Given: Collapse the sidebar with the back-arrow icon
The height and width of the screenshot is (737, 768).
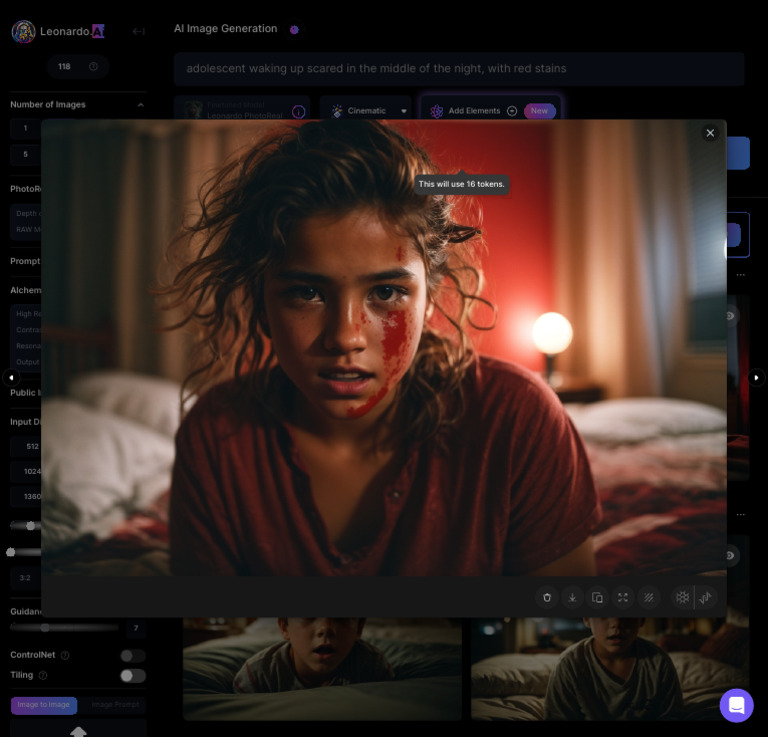Looking at the screenshot, I should 139,31.
